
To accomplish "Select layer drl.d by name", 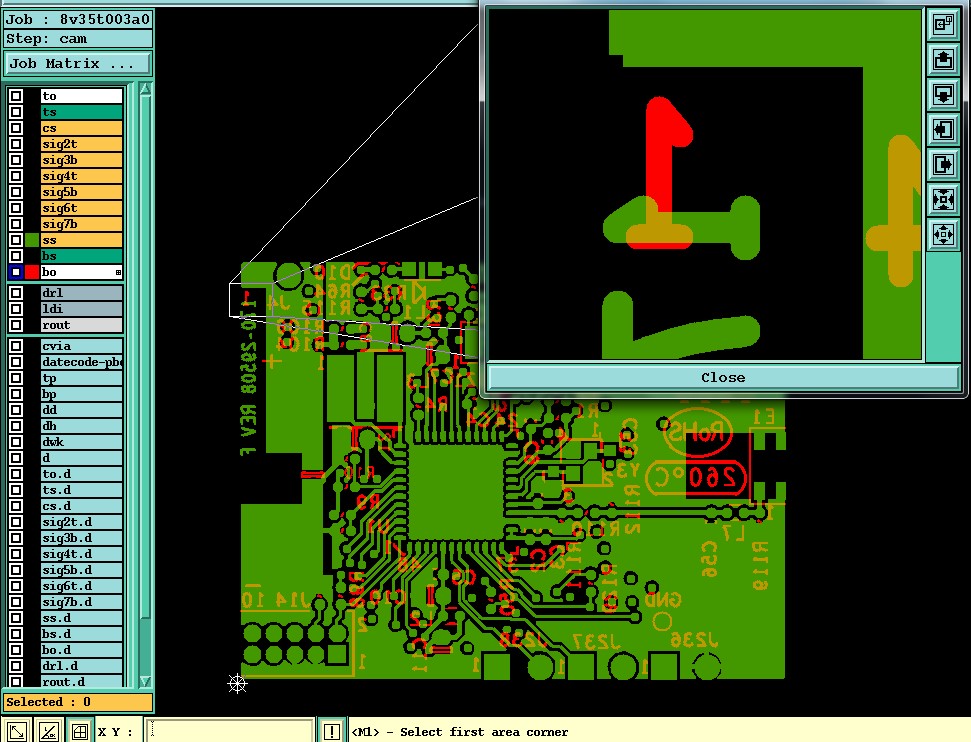I will click(82, 666).
